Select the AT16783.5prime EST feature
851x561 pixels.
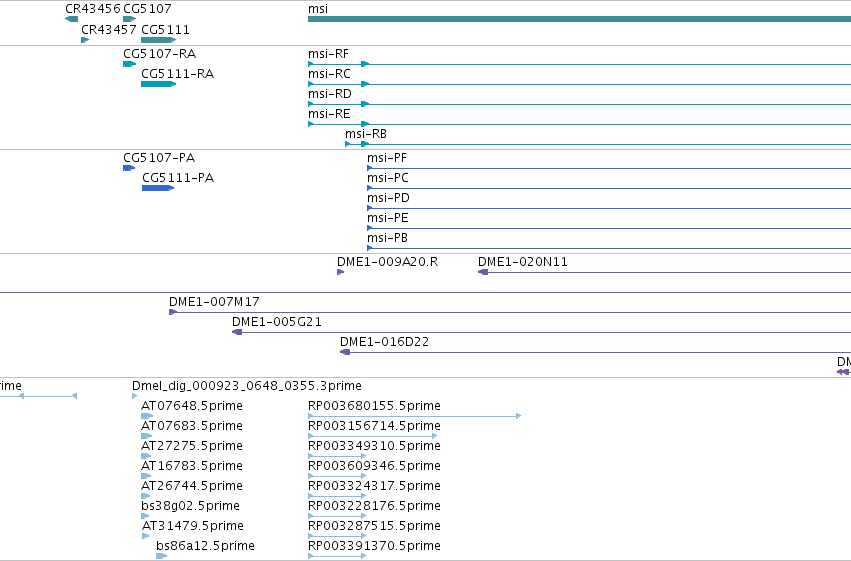tap(146, 476)
